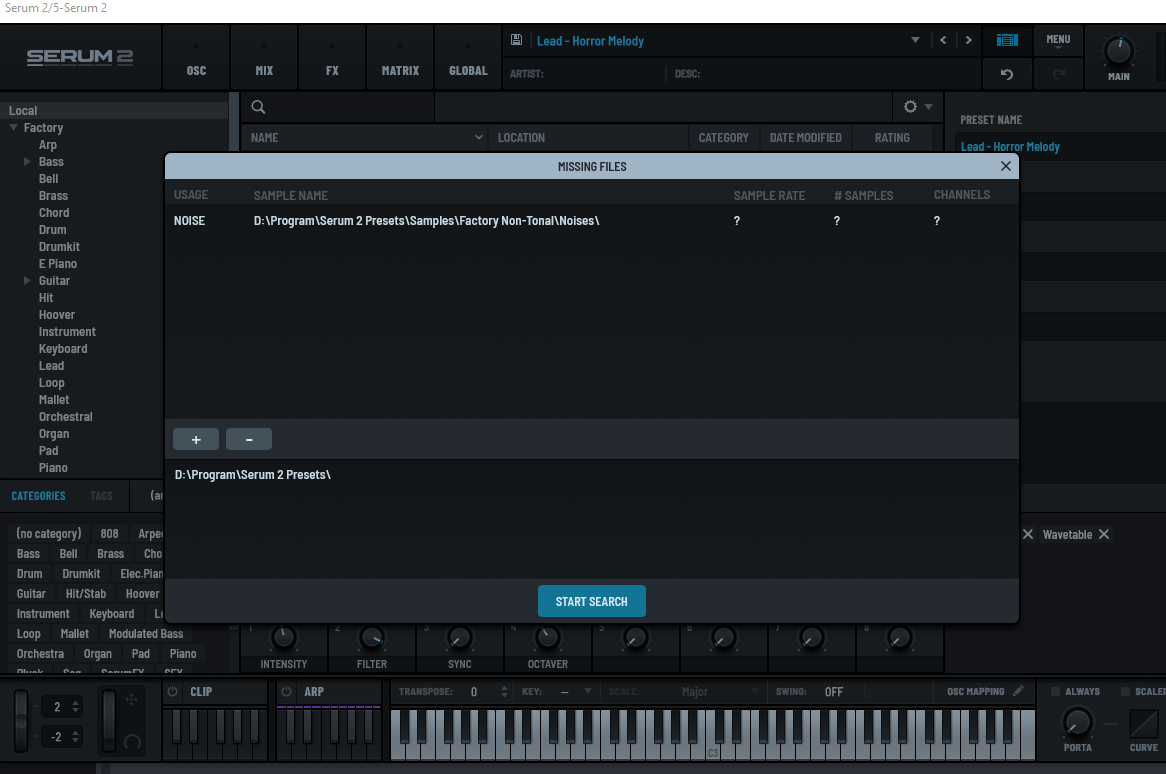Screen dimensions: 1166x774
Task: Open dropdown arrow next to gear
Action: click(x=928, y=107)
